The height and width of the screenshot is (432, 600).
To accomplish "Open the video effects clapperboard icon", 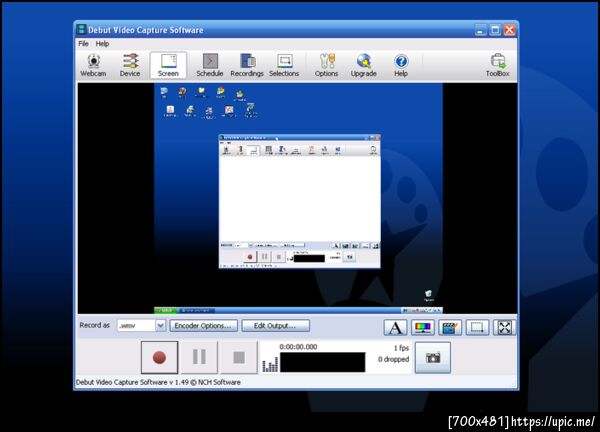I will pos(450,328).
